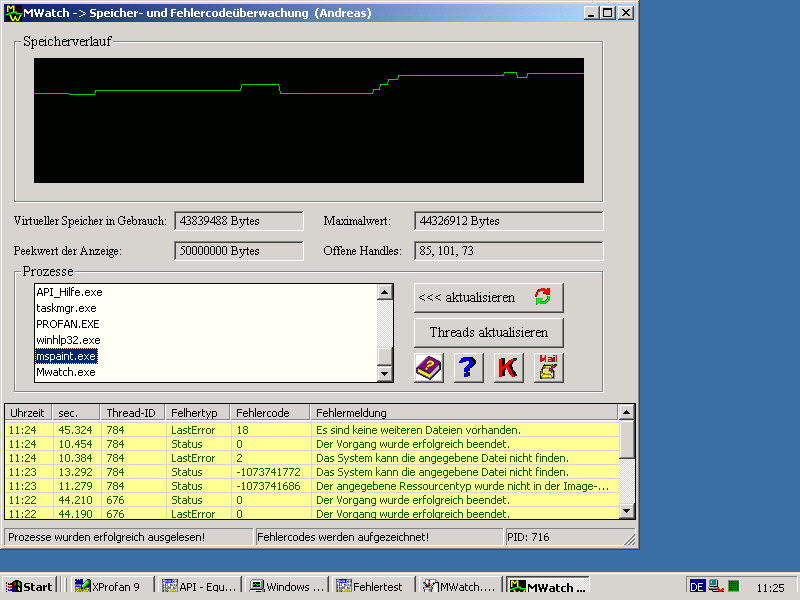800x600 pixels.
Task: Click 'Es sind keine weiteren Dateien vorhanden.' message
Action: [x=418, y=430]
